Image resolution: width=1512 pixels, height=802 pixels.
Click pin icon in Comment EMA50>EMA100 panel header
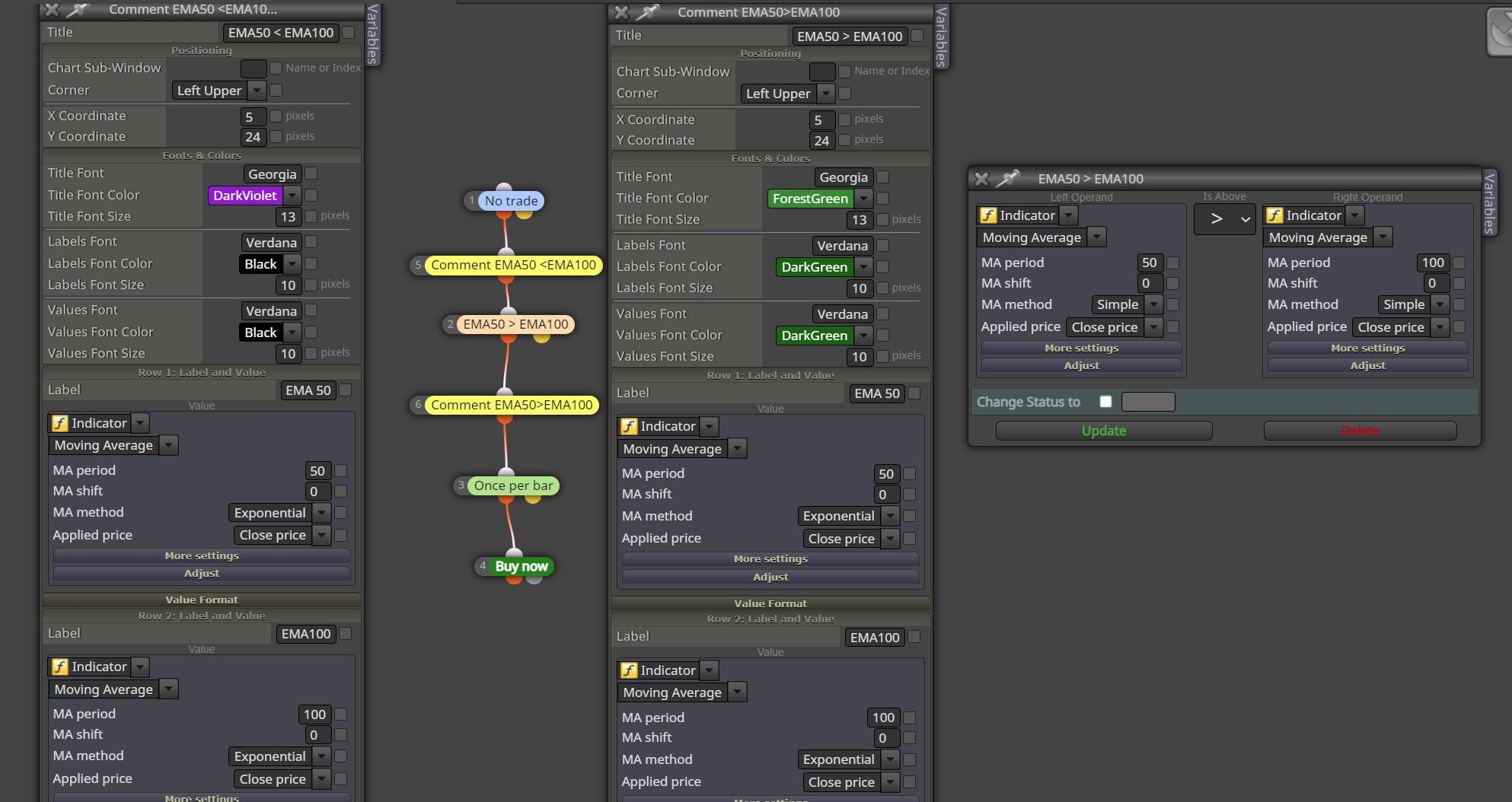(x=646, y=12)
